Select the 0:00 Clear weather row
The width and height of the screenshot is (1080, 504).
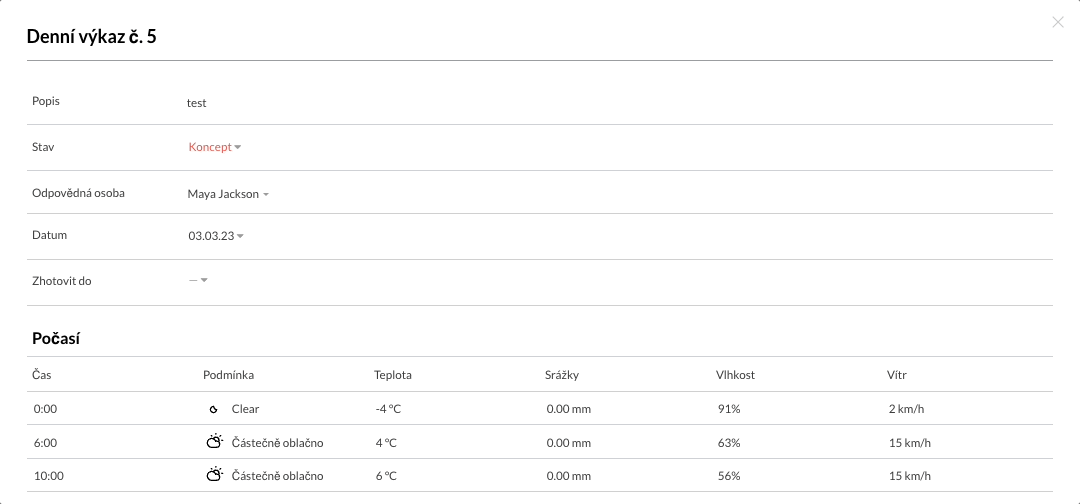pyautogui.click(x=540, y=409)
